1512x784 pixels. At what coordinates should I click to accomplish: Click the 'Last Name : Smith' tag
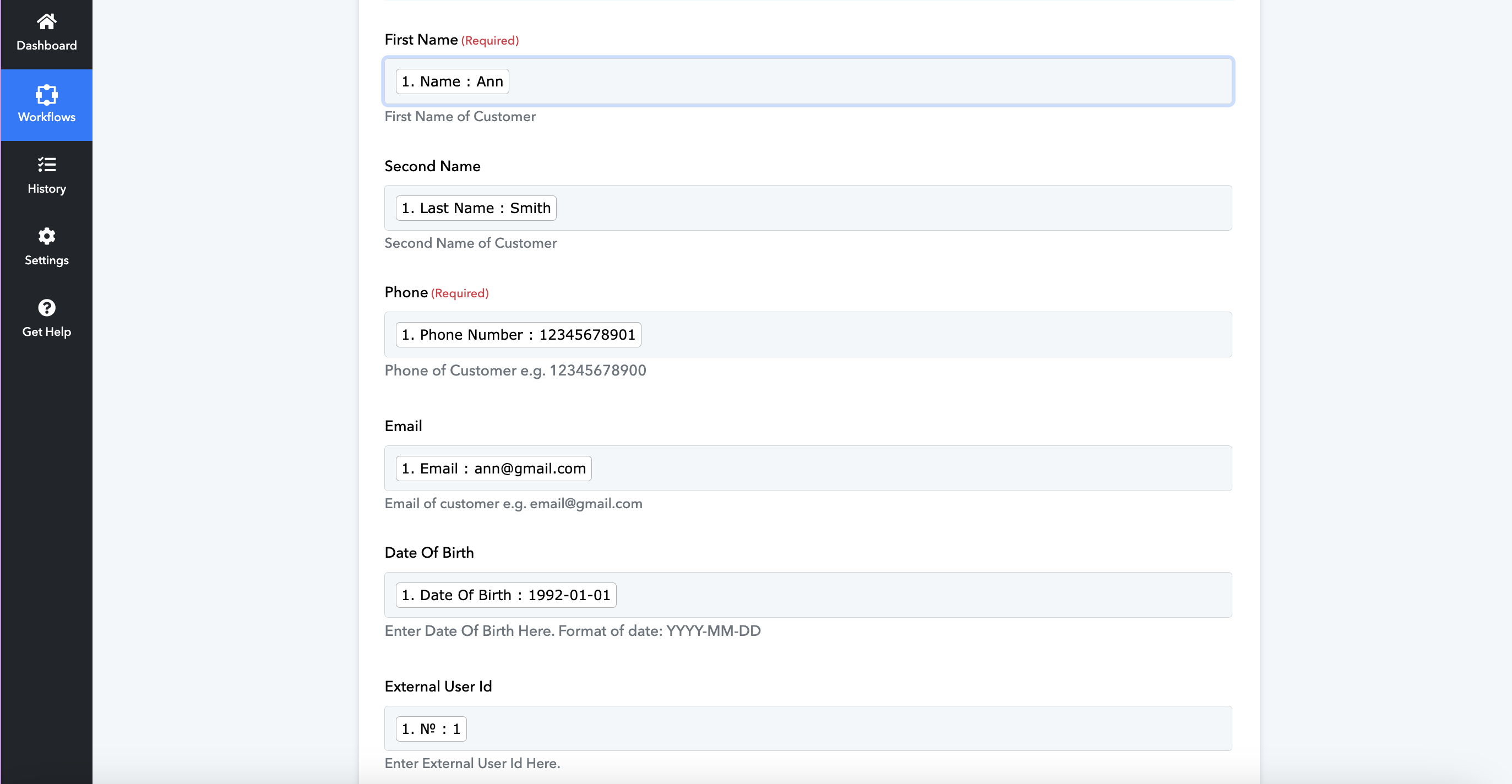coord(475,208)
